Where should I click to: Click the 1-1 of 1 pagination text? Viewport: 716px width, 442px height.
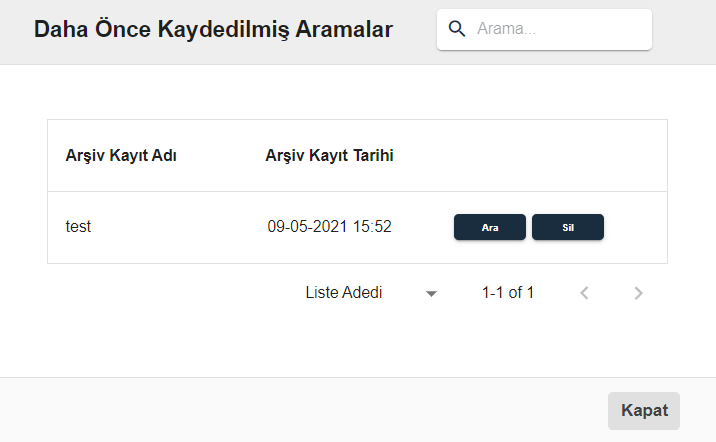[x=508, y=293]
